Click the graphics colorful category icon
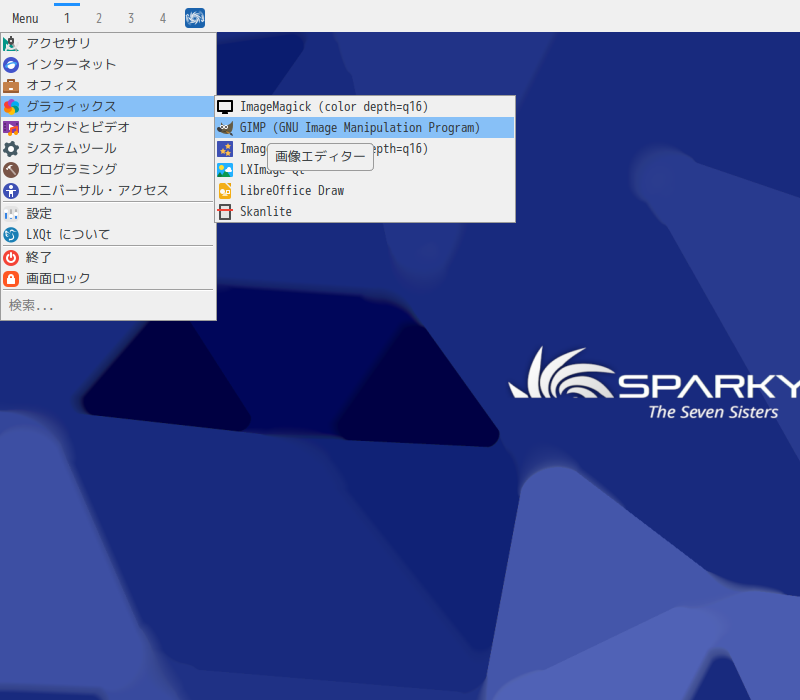This screenshot has width=800, height=700. tap(11, 107)
